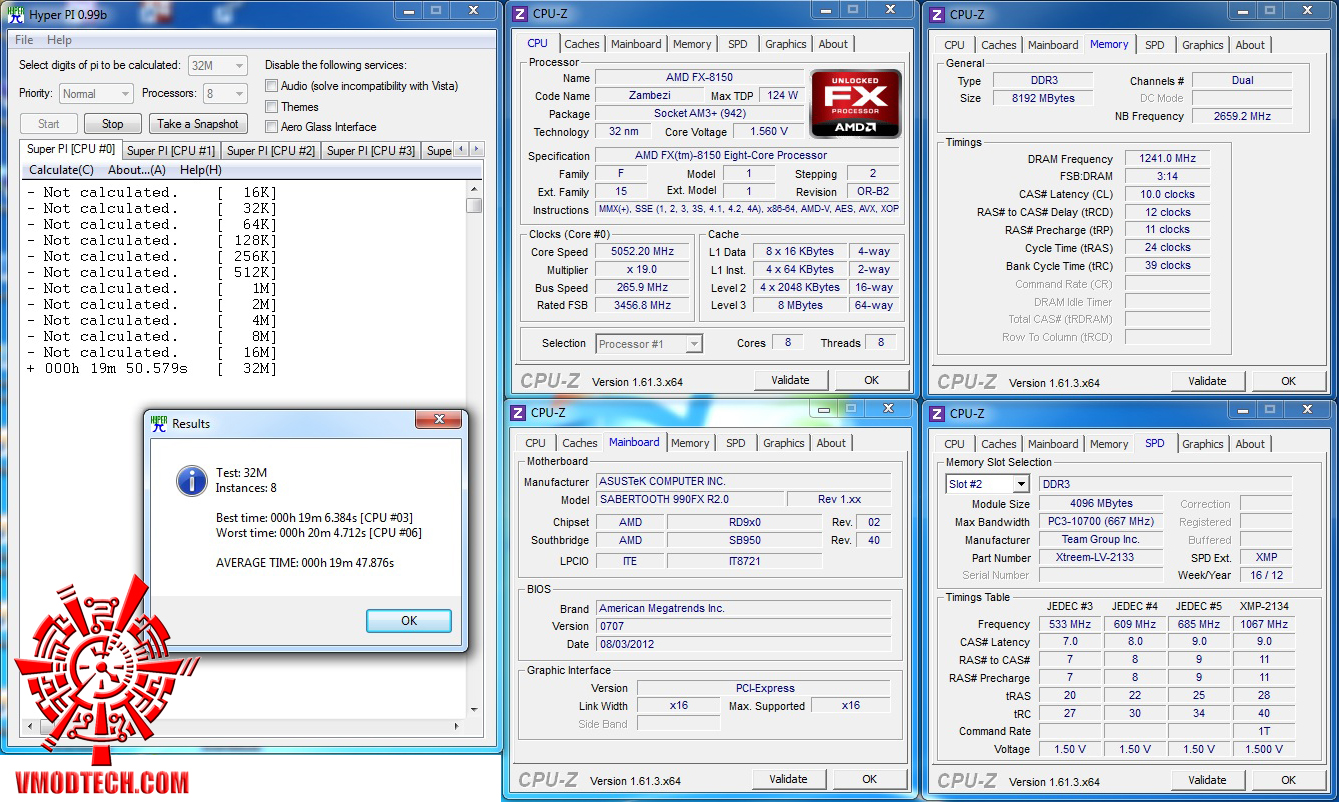Switch to the Super PI [CPU #1] tab
This screenshot has width=1339, height=802.
coord(171,151)
